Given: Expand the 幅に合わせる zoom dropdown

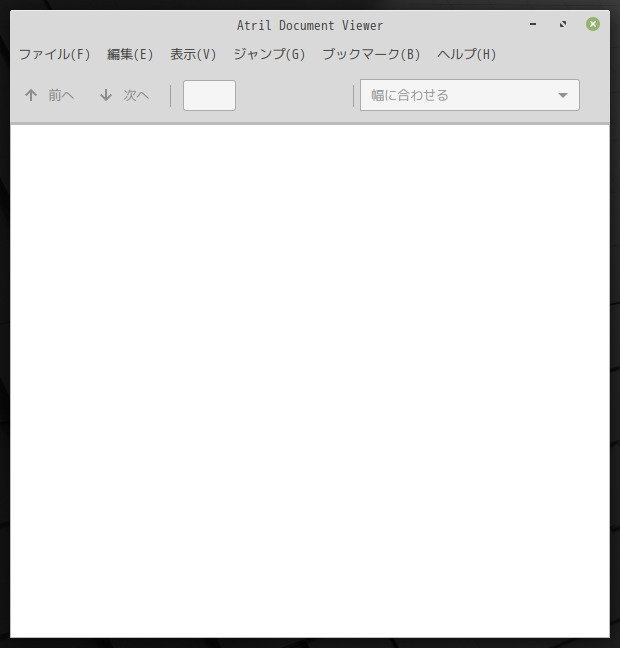Looking at the screenshot, I should [470, 95].
